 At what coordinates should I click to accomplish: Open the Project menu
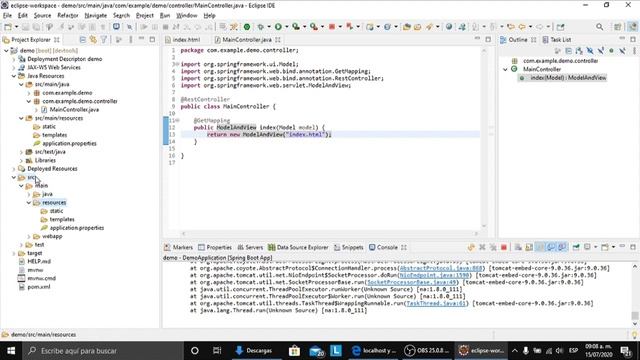click(144, 16)
